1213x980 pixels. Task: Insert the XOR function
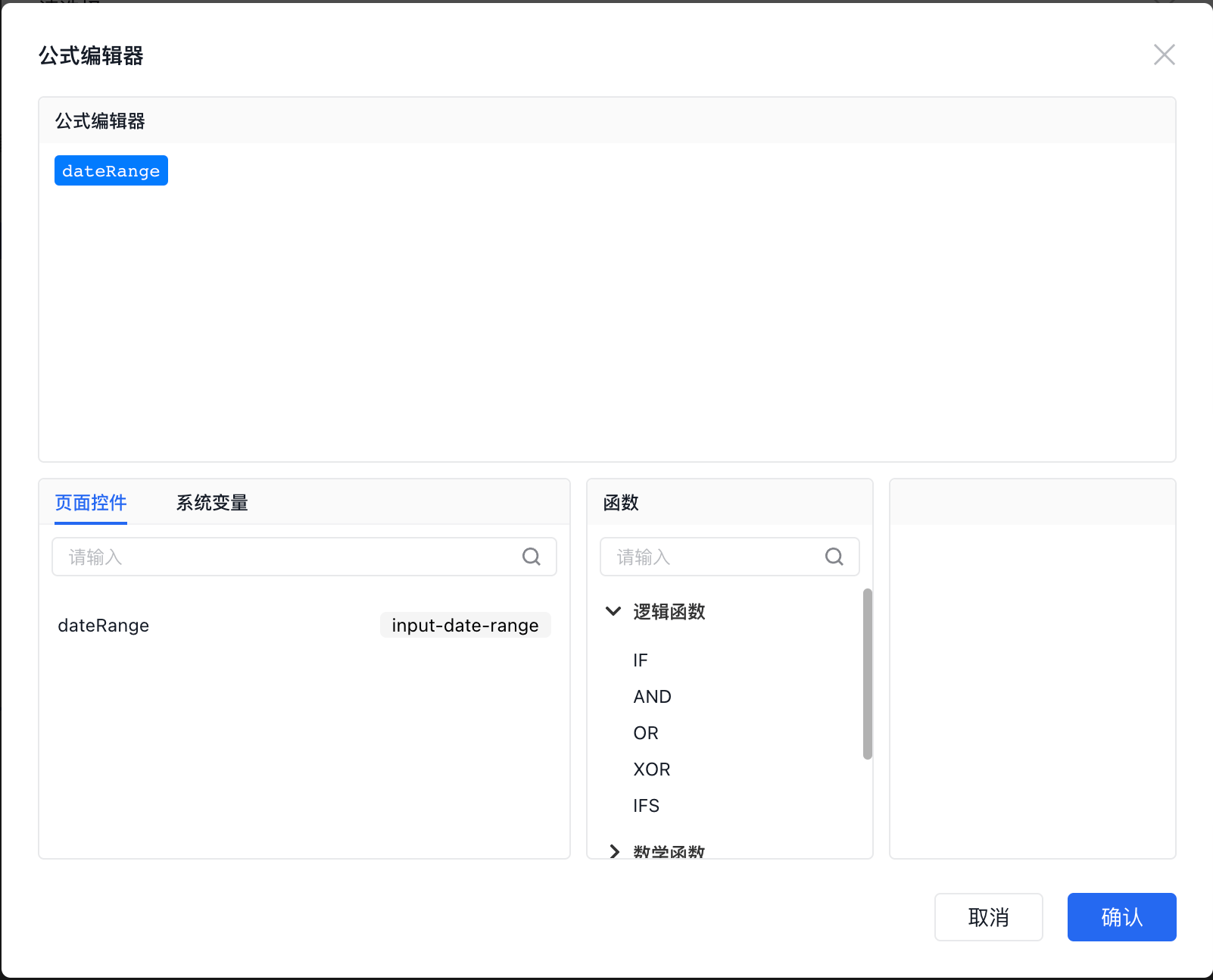pyautogui.click(x=652, y=769)
